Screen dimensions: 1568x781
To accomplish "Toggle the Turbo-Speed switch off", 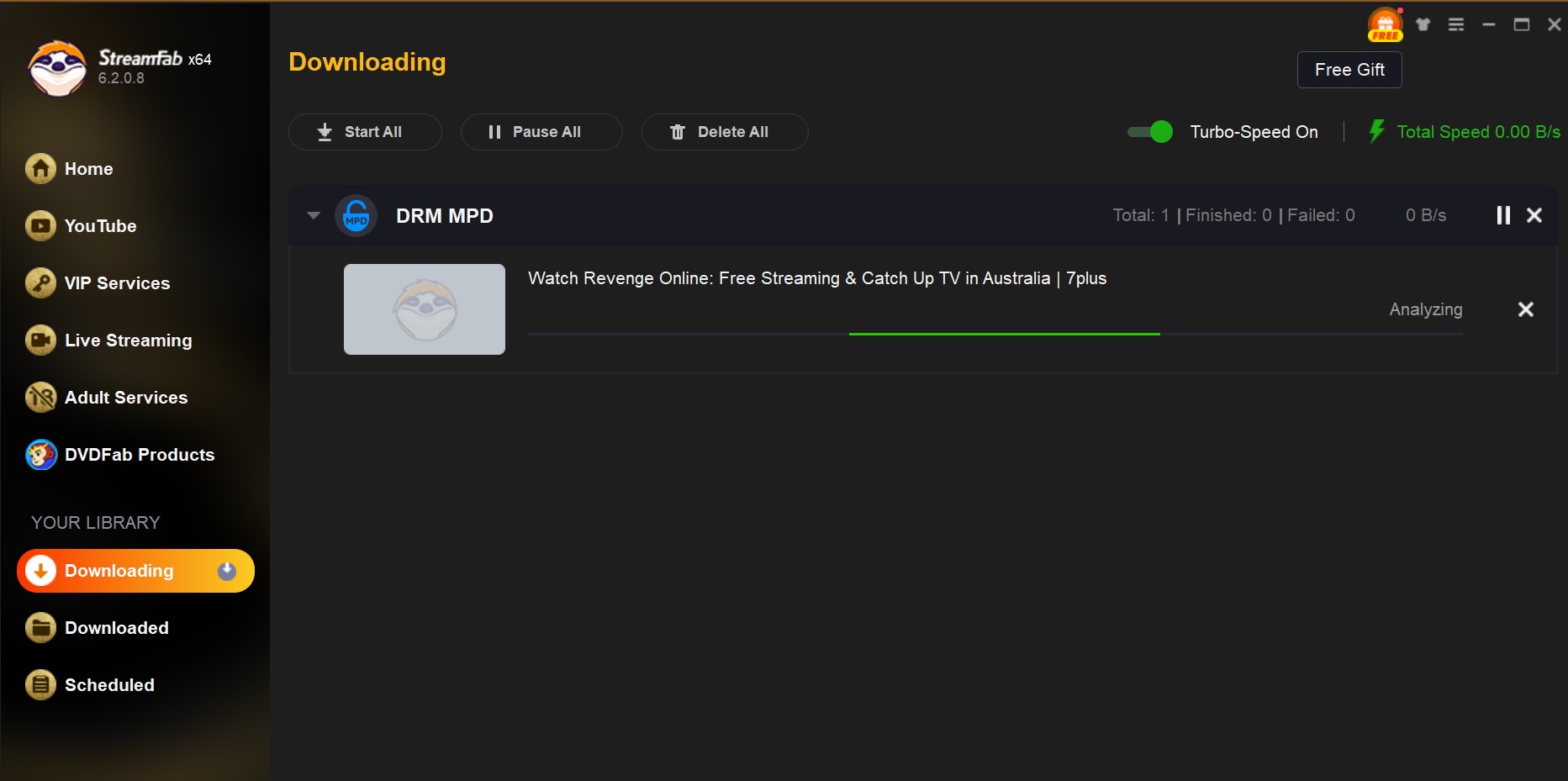I will pyautogui.click(x=1150, y=132).
